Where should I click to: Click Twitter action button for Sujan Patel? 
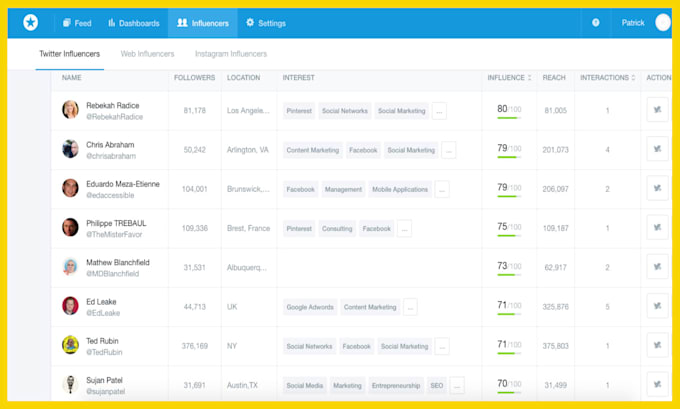click(657, 384)
